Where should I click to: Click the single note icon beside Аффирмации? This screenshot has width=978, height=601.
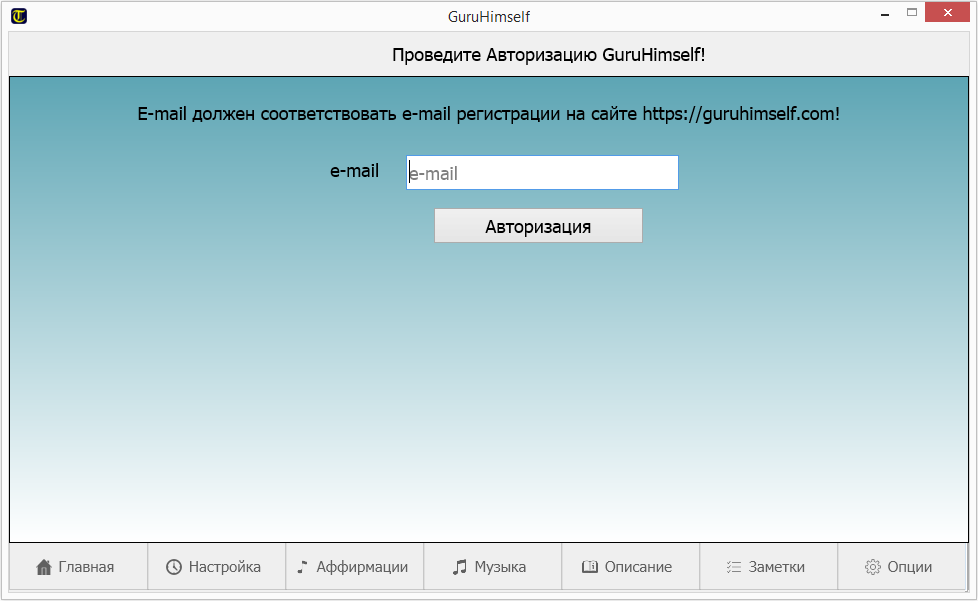303,567
